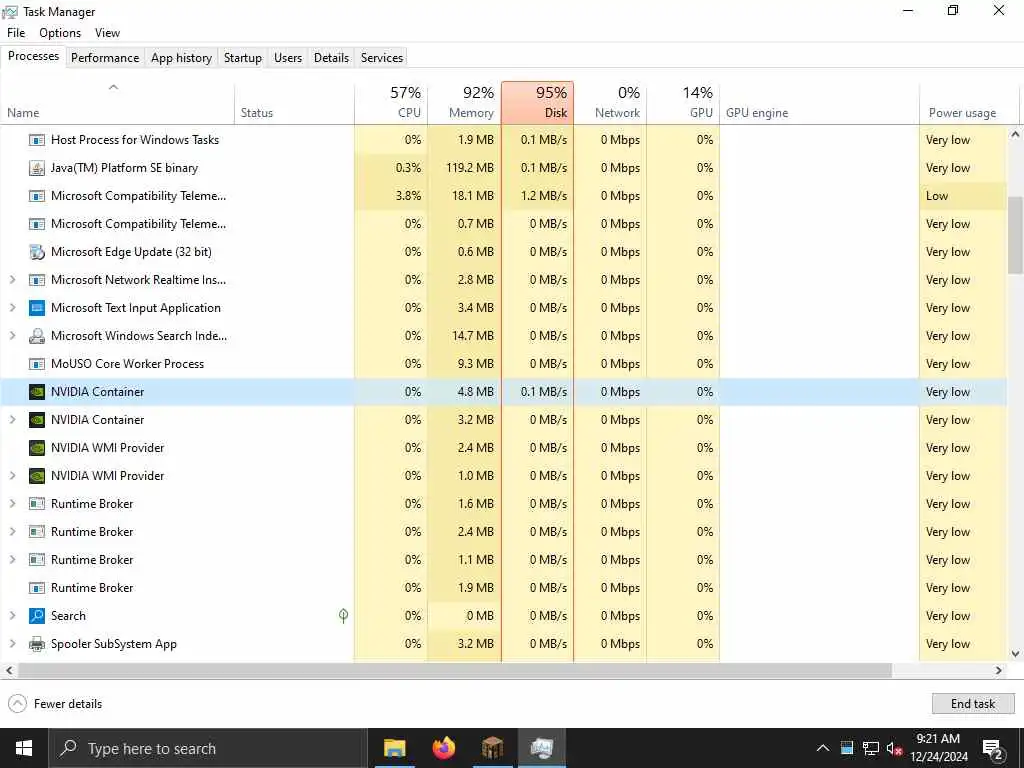Select the 119.2 MB memory value

coord(470,168)
